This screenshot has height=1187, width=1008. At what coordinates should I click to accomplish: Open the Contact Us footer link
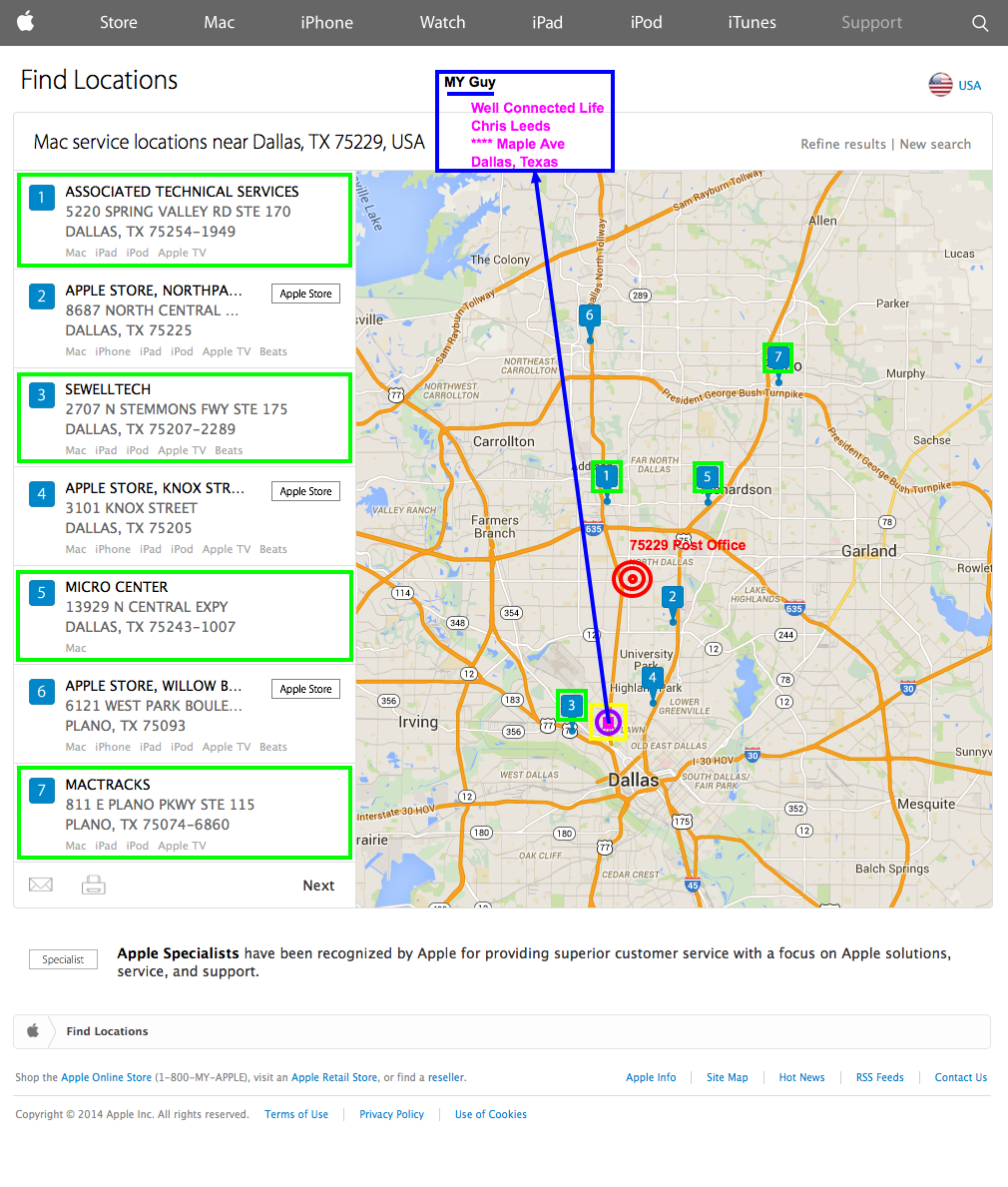pyautogui.click(x=961, y=1077)
